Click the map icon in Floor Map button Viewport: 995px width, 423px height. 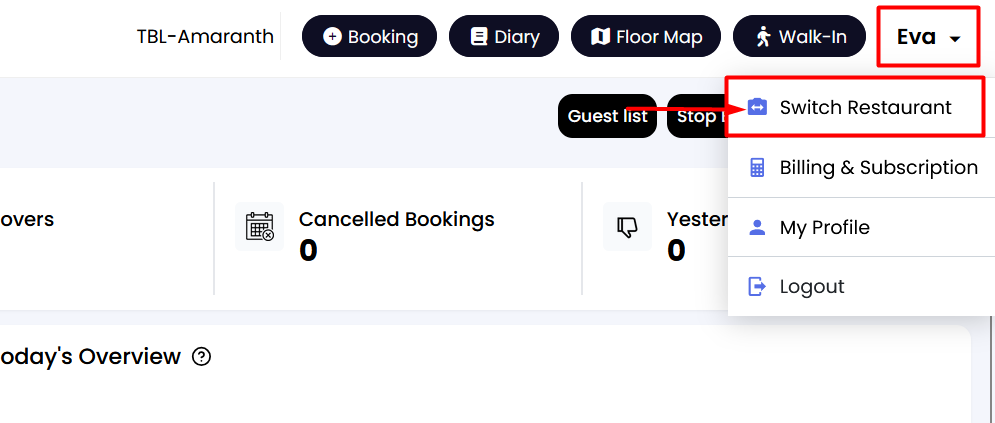pos(600,37)
